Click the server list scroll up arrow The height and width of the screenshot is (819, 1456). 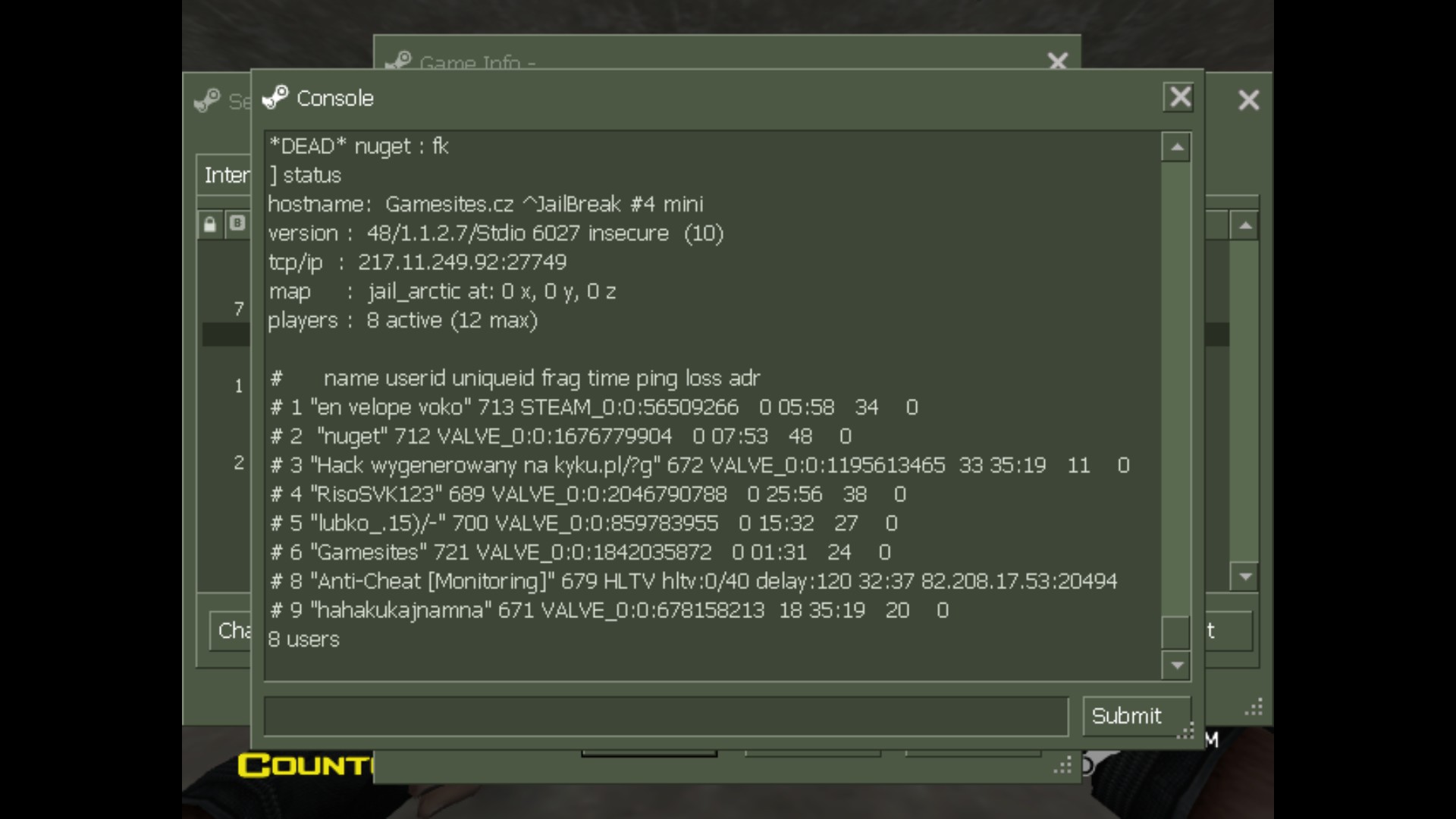tap(1244, 226)
